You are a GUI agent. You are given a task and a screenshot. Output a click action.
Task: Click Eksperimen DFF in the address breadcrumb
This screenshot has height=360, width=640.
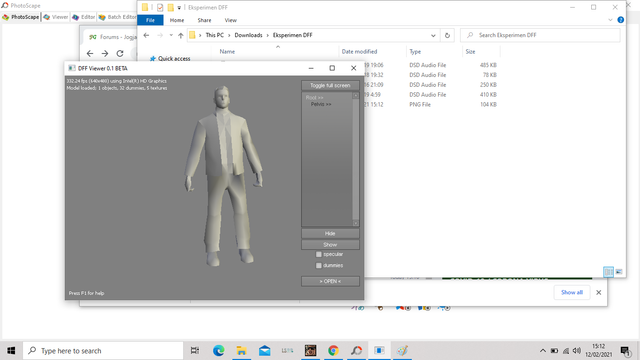[293, 35]
